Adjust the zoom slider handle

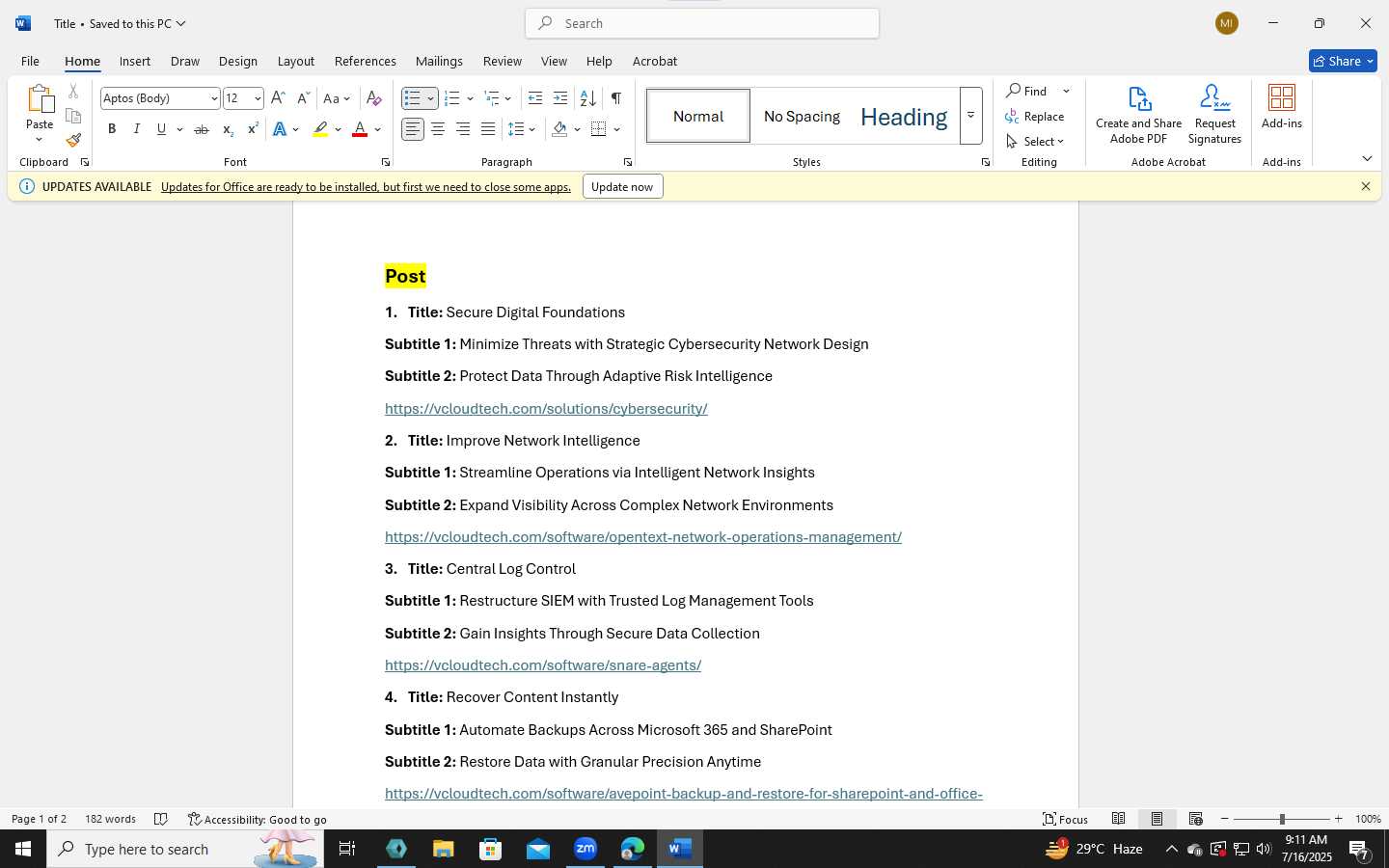pos(1282,819)
